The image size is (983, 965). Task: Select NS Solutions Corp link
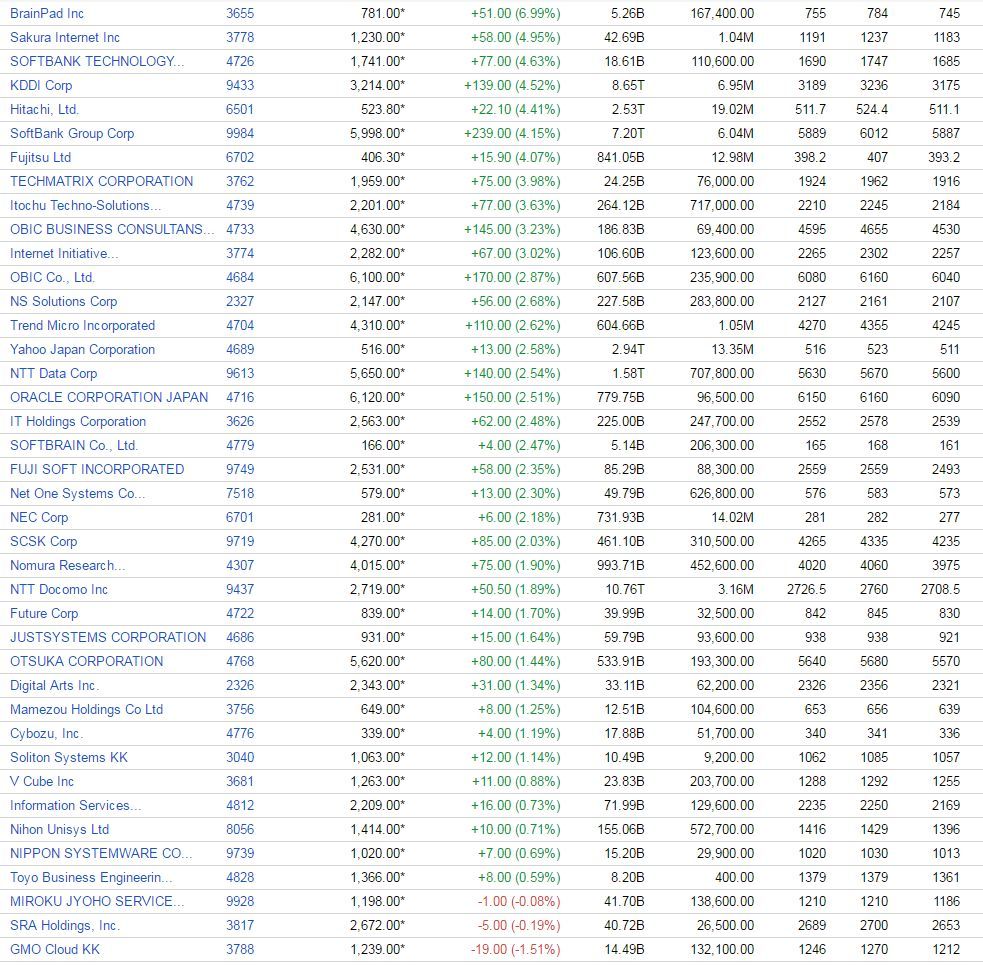click(63, 302)
